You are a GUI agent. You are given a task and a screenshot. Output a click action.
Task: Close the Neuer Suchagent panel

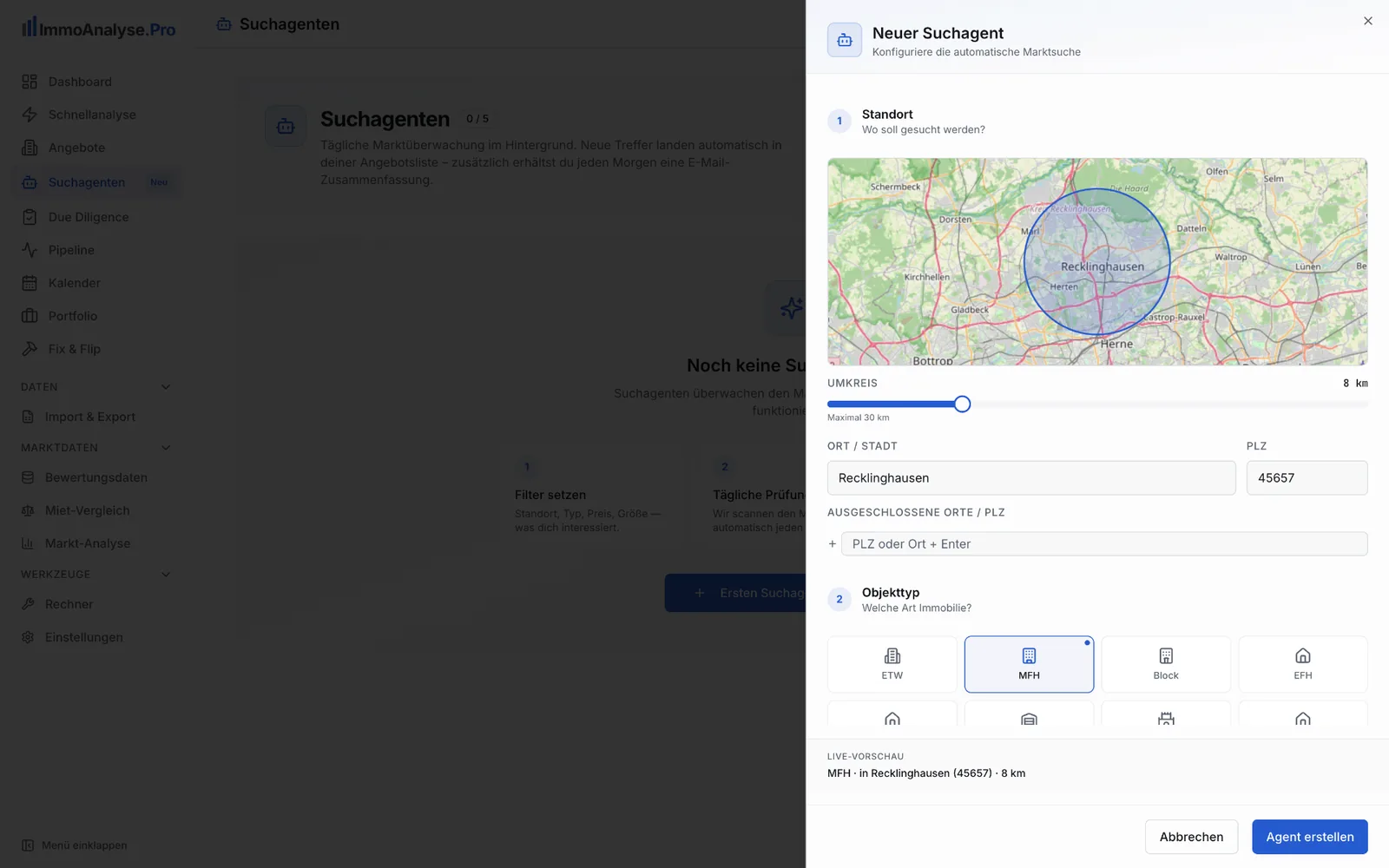[1368, 21]
